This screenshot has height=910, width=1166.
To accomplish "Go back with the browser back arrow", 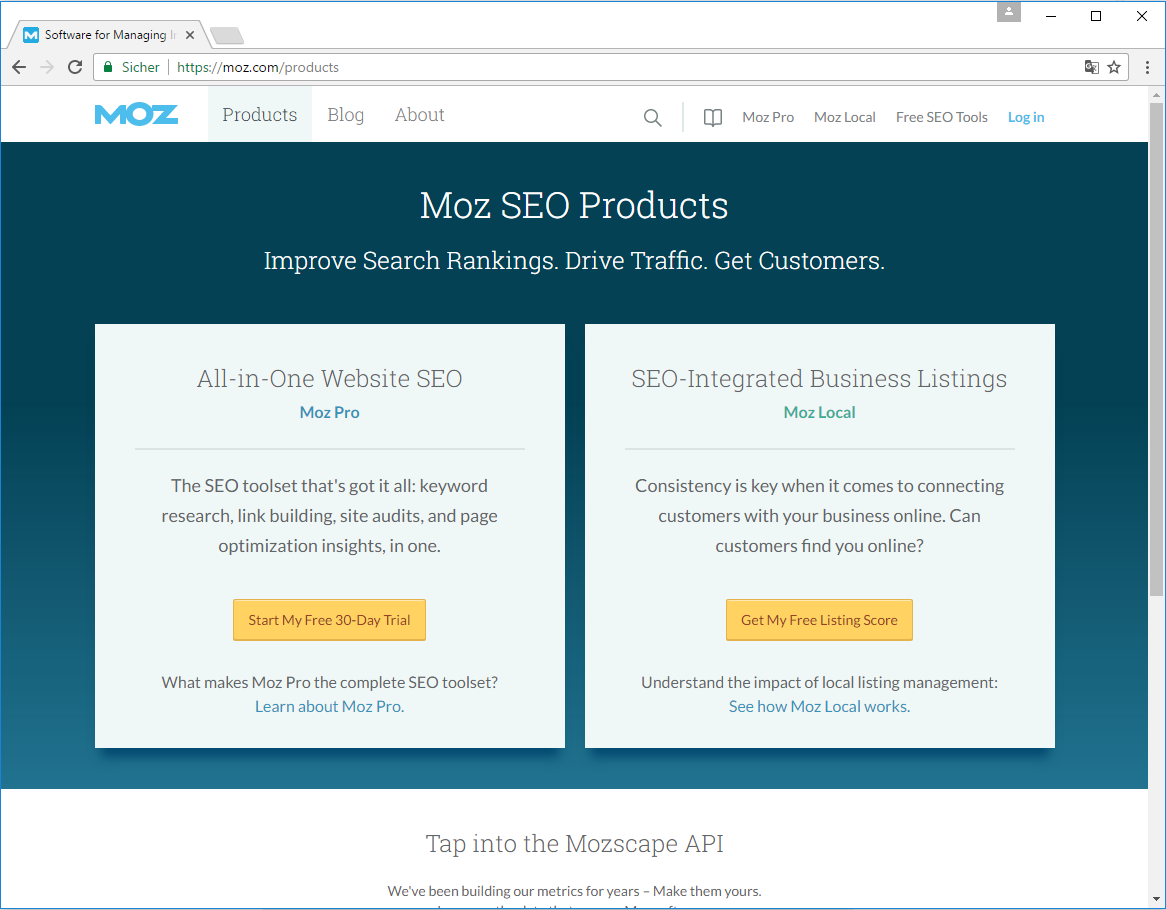I will tap(19, 67).
